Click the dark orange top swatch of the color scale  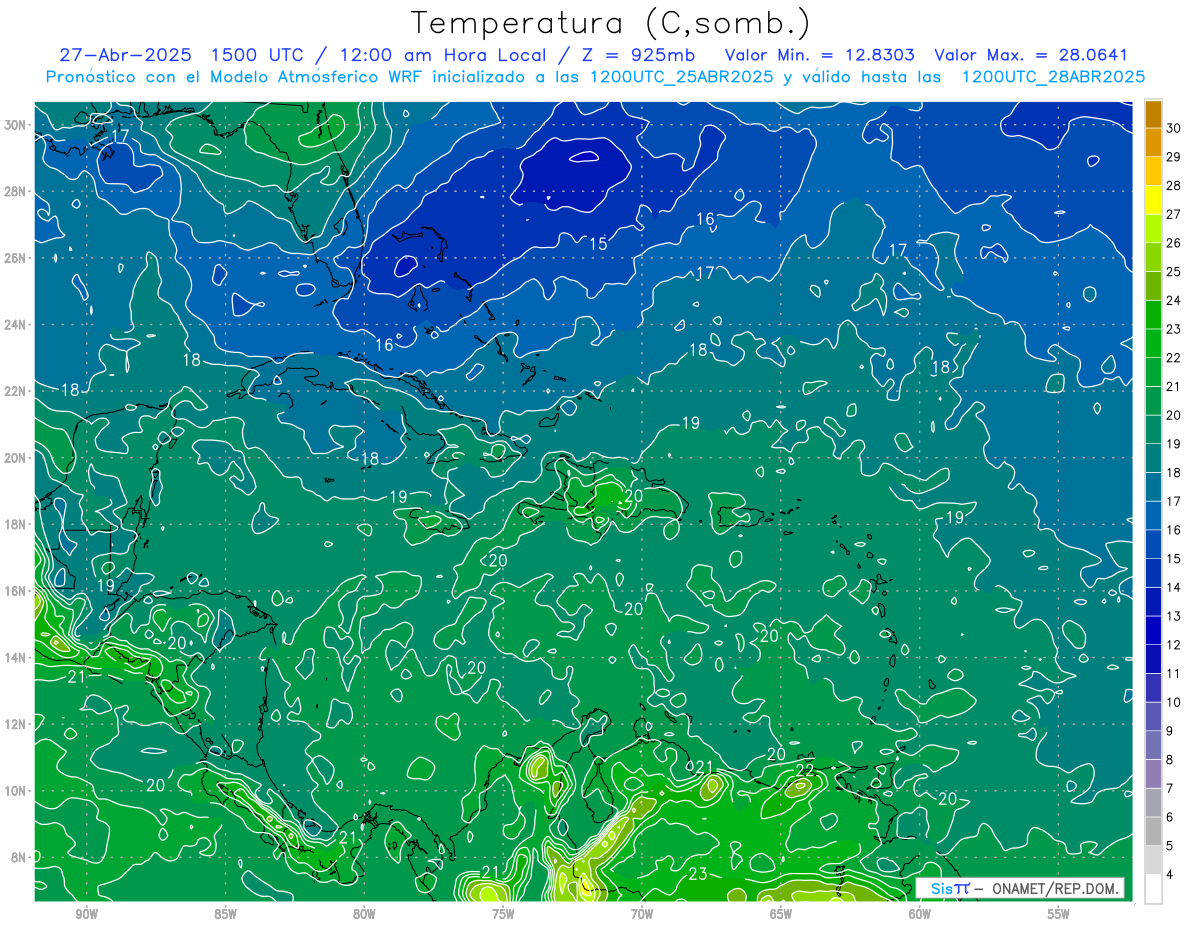pos(1153,115)
